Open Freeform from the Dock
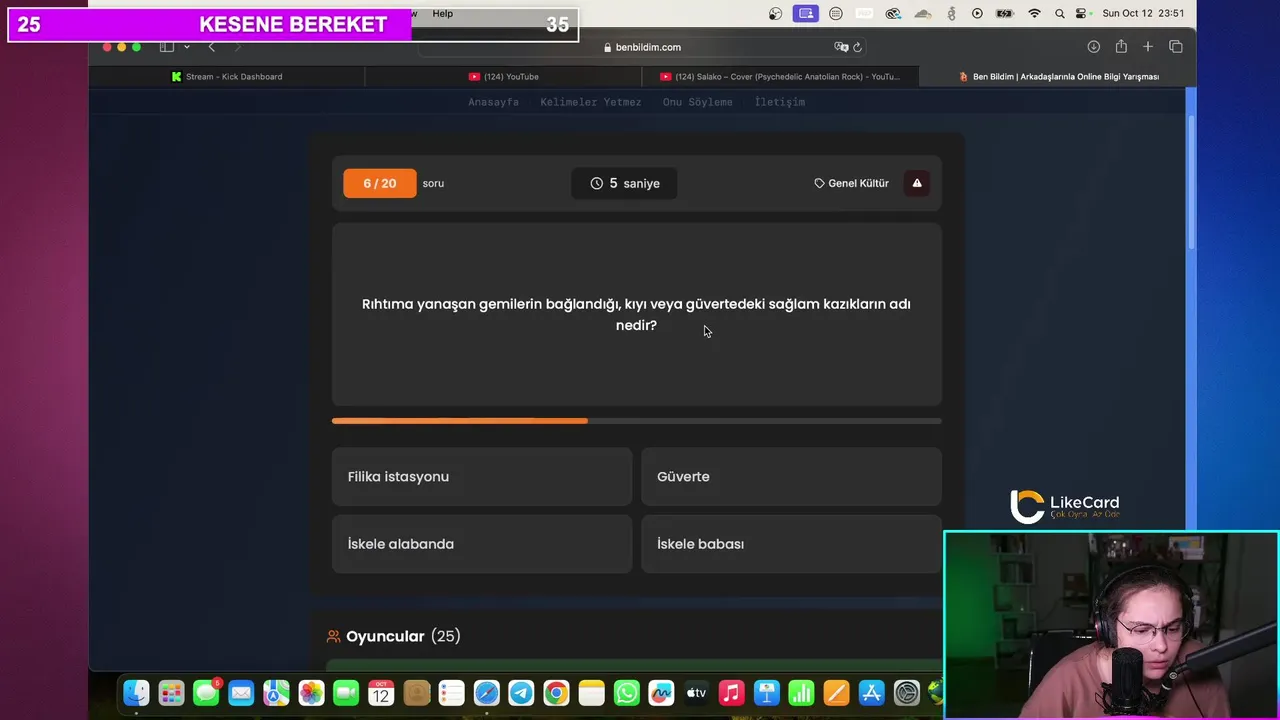Viewport: 1280px width, 720px height. point(661,693)
